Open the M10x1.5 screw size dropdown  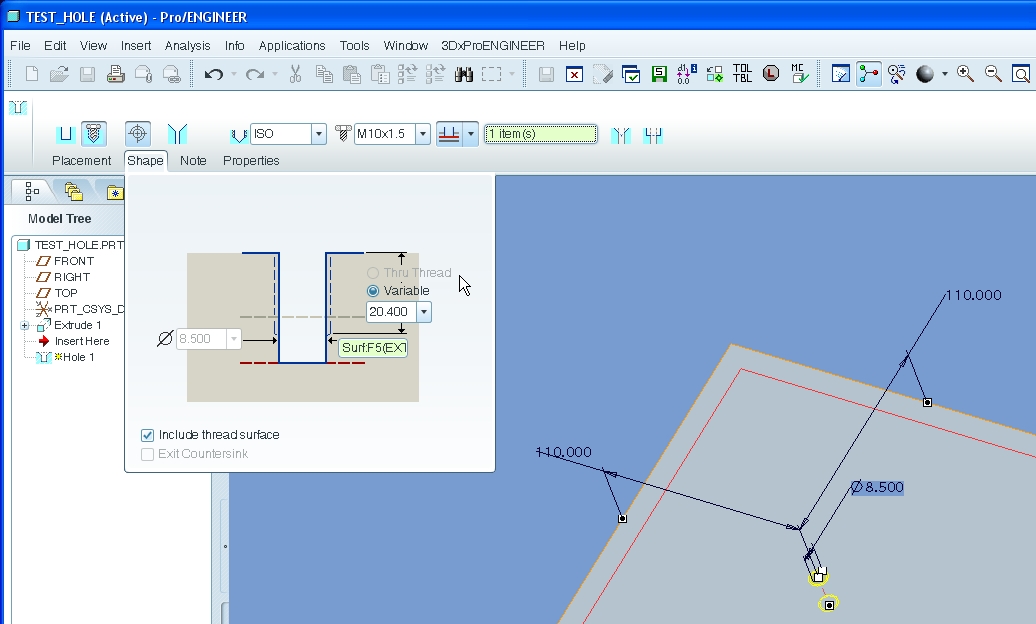tap(423, 134)
